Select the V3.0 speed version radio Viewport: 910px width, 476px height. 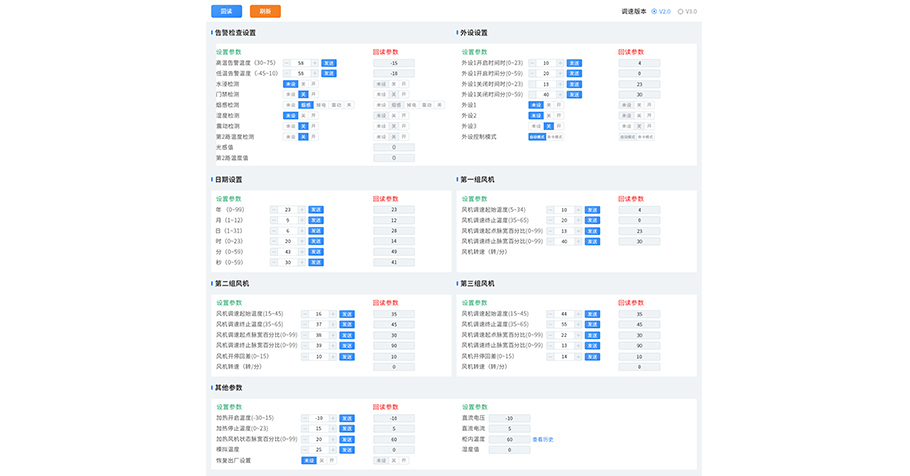(681, 11)
